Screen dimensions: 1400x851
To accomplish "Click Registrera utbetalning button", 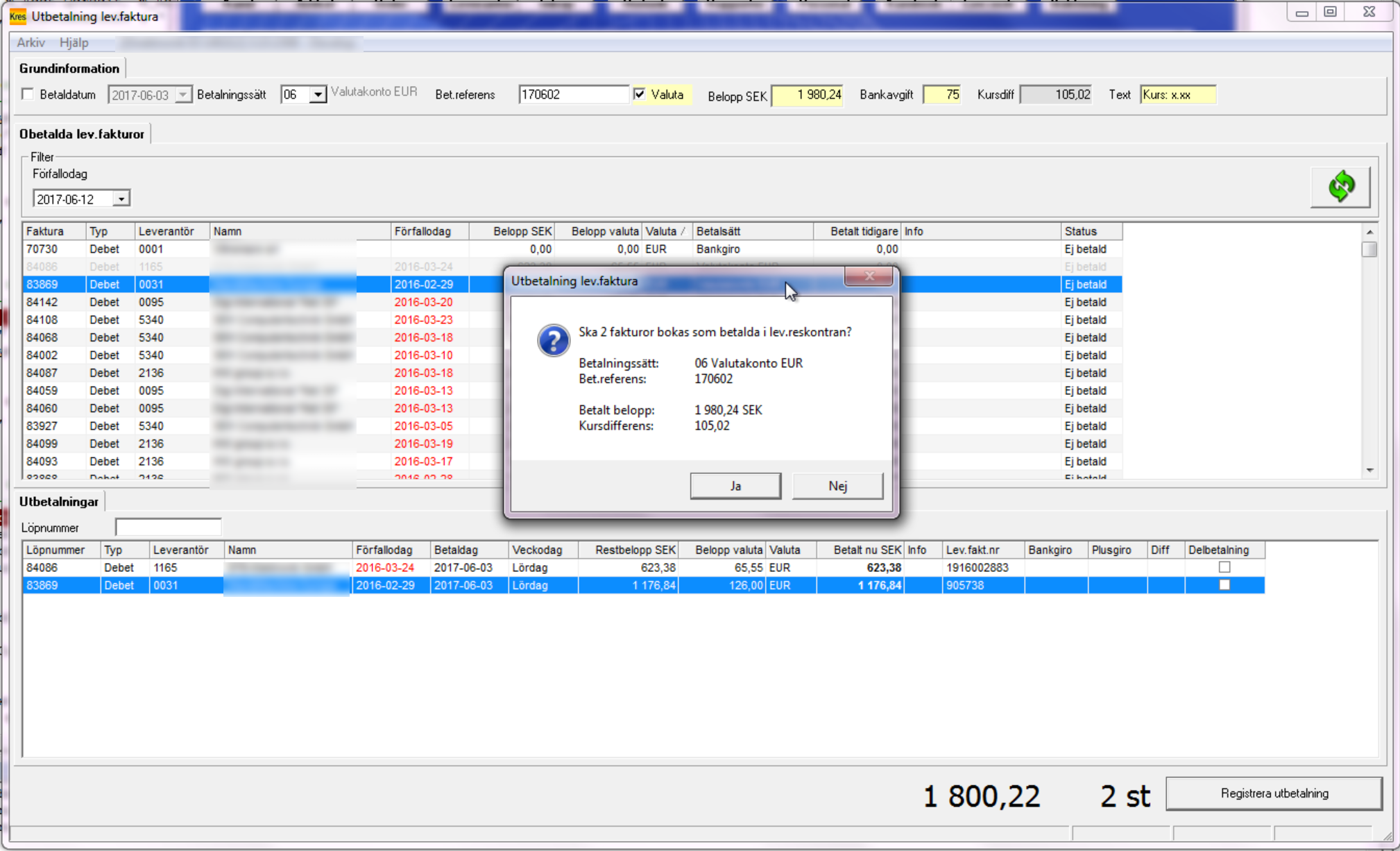I will coord(1274,793).
